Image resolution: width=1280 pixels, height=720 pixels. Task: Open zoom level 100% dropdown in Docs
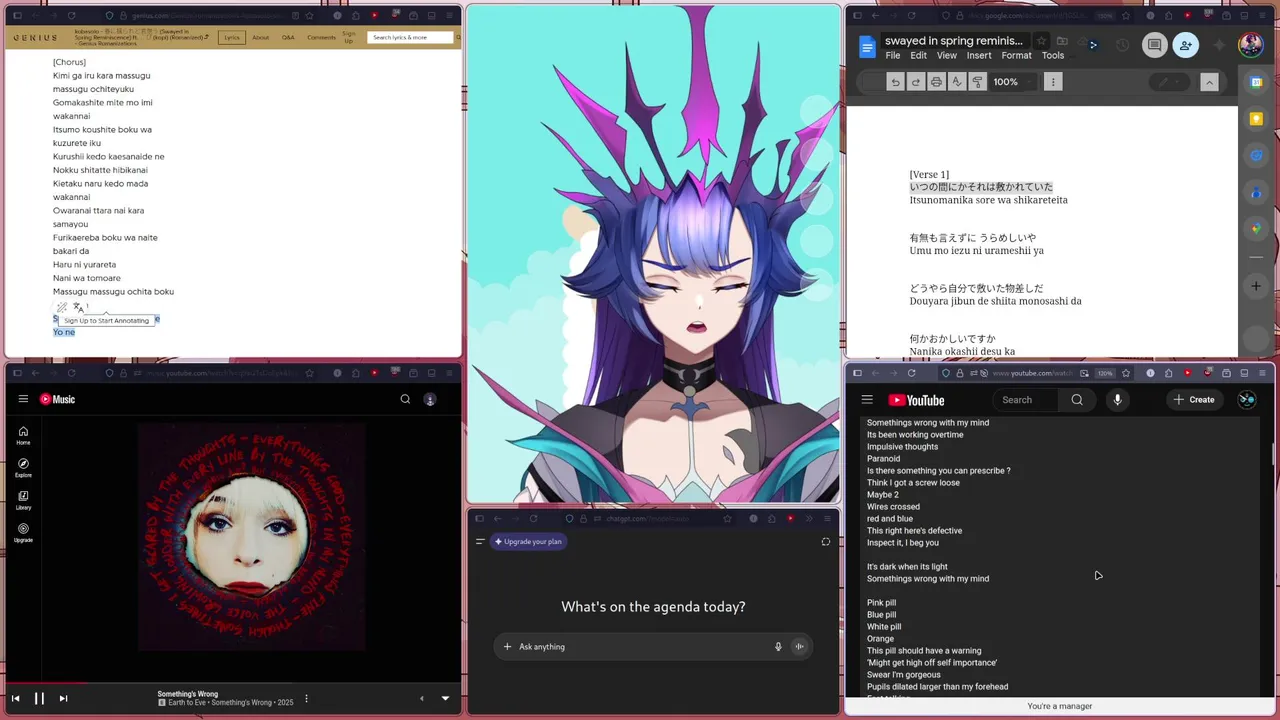(x=1011, y=82)
